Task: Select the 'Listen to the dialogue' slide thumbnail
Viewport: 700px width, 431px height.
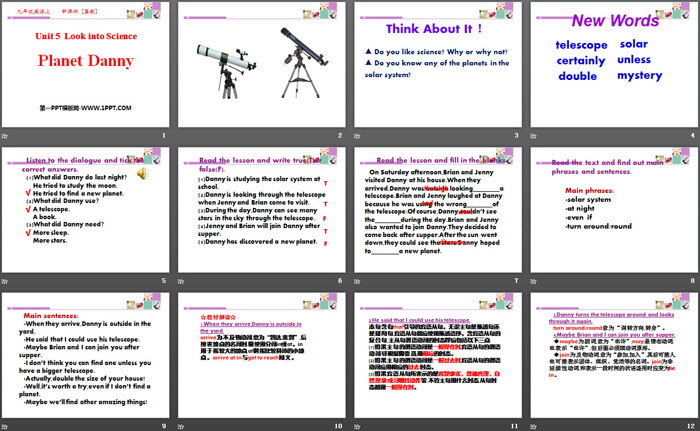Action: point(85,210)
